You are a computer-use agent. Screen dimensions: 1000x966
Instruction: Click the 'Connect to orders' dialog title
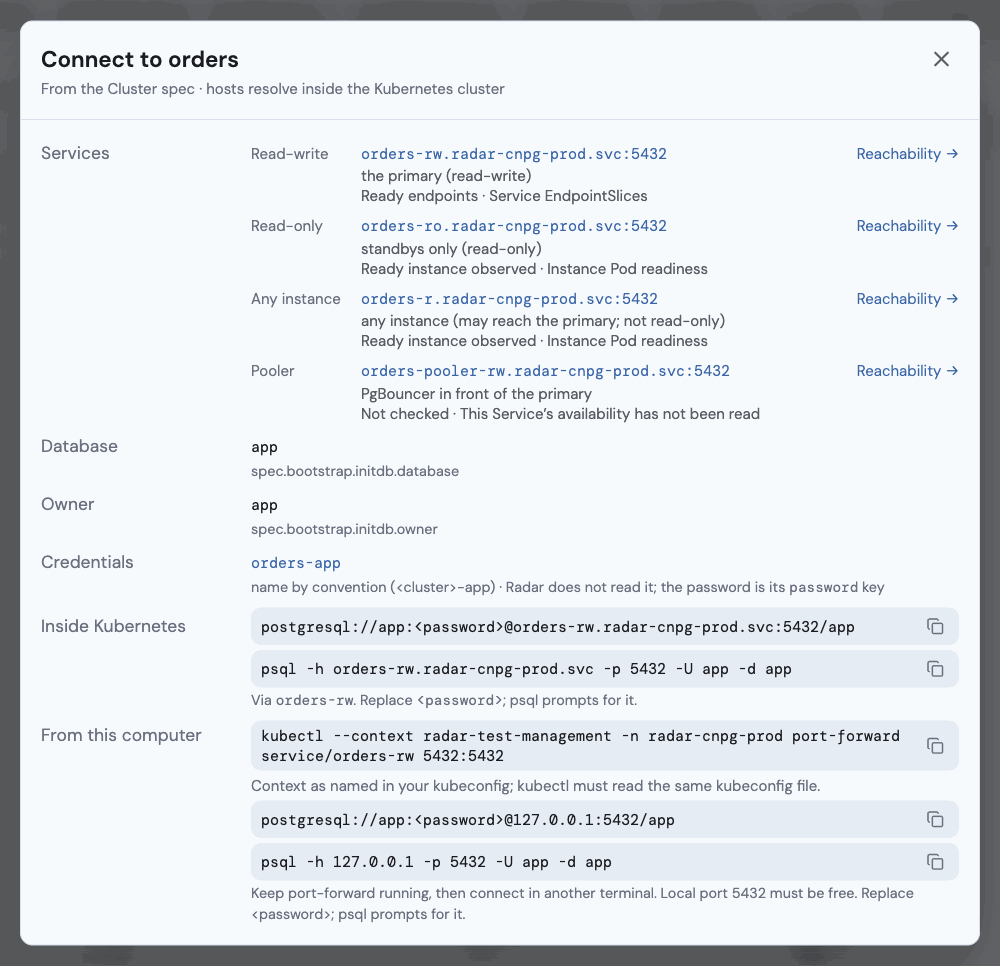point(140,59)
